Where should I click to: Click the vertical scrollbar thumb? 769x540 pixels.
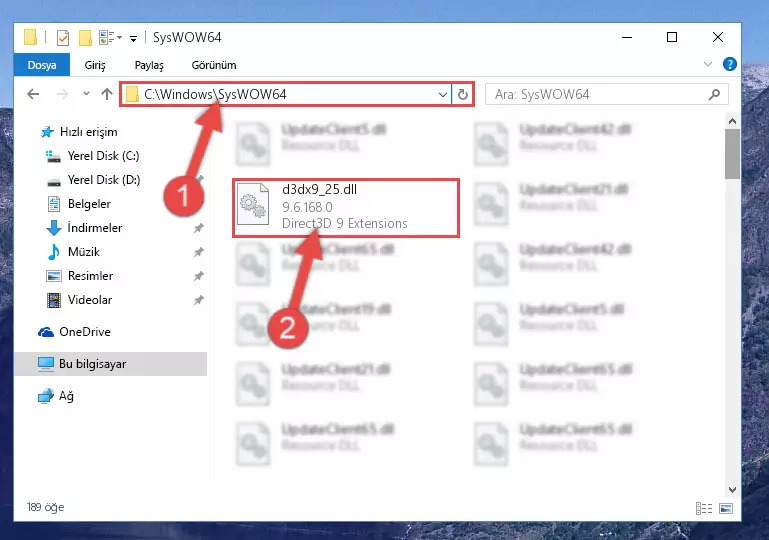(732, 154)
